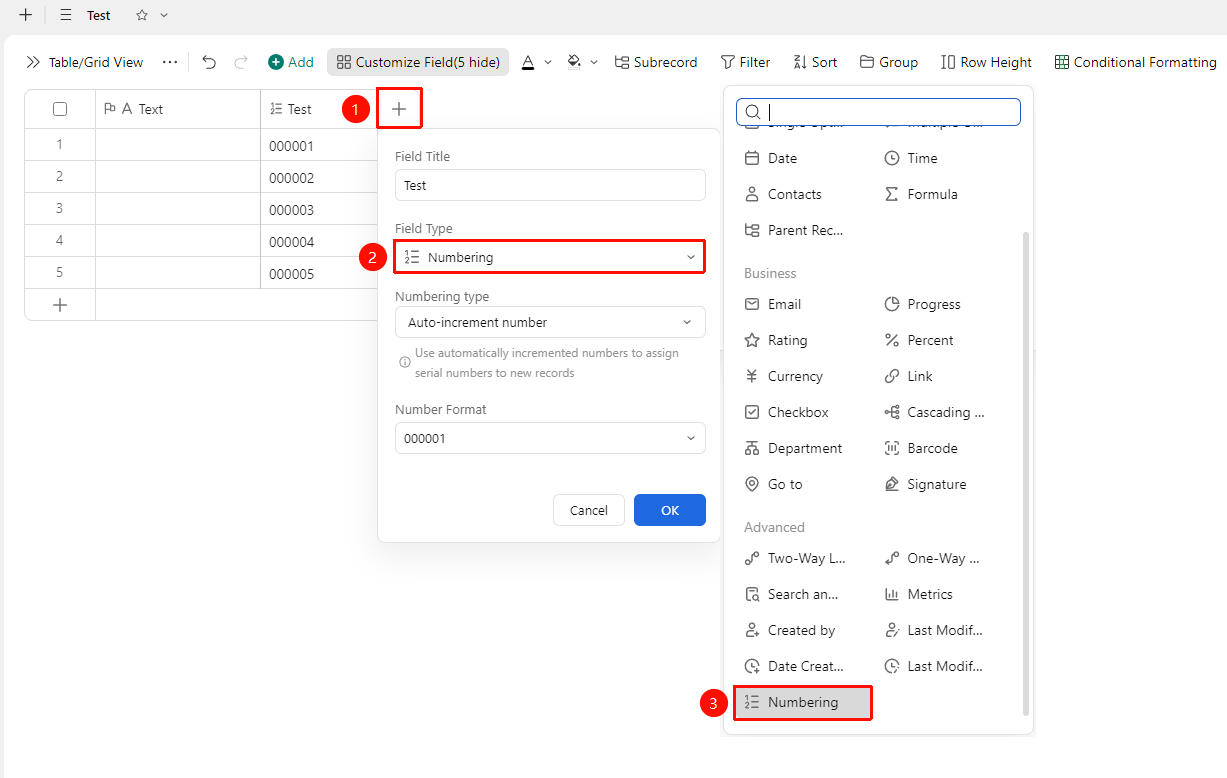Screen dimensions: 1227x778
Task: Open the fill color dropdown arrow
Action: (594, 62)
